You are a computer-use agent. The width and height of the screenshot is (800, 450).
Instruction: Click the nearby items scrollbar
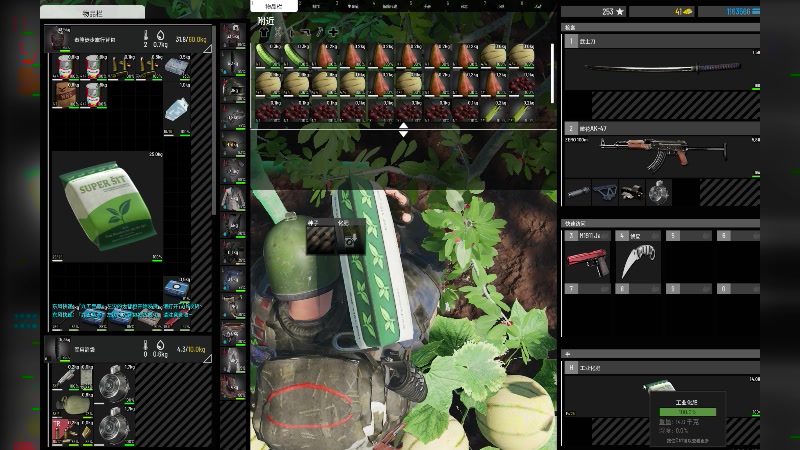[553, 73]
